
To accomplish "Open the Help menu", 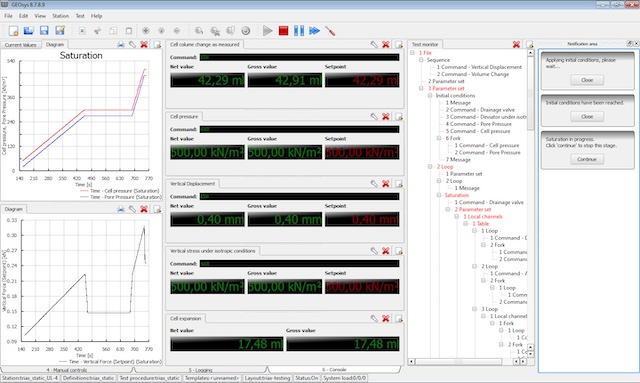I will [96, 16].
